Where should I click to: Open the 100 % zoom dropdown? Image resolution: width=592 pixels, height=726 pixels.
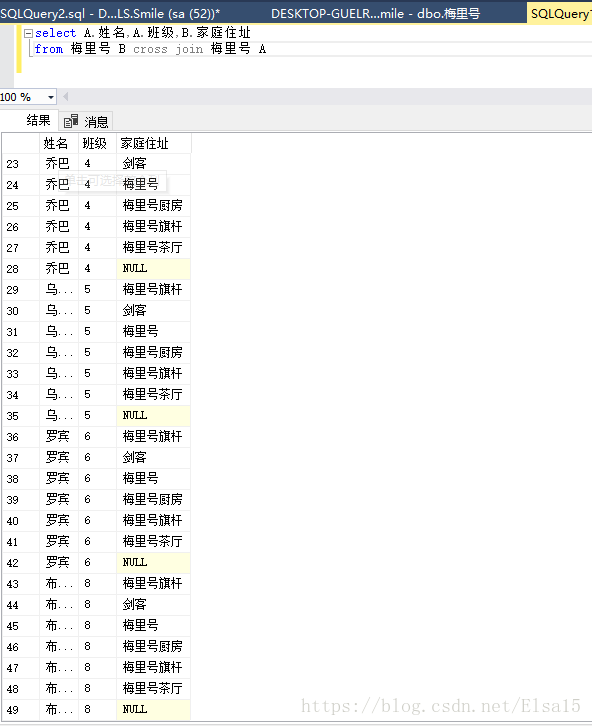pyautogui.click(x=50, y=97)
